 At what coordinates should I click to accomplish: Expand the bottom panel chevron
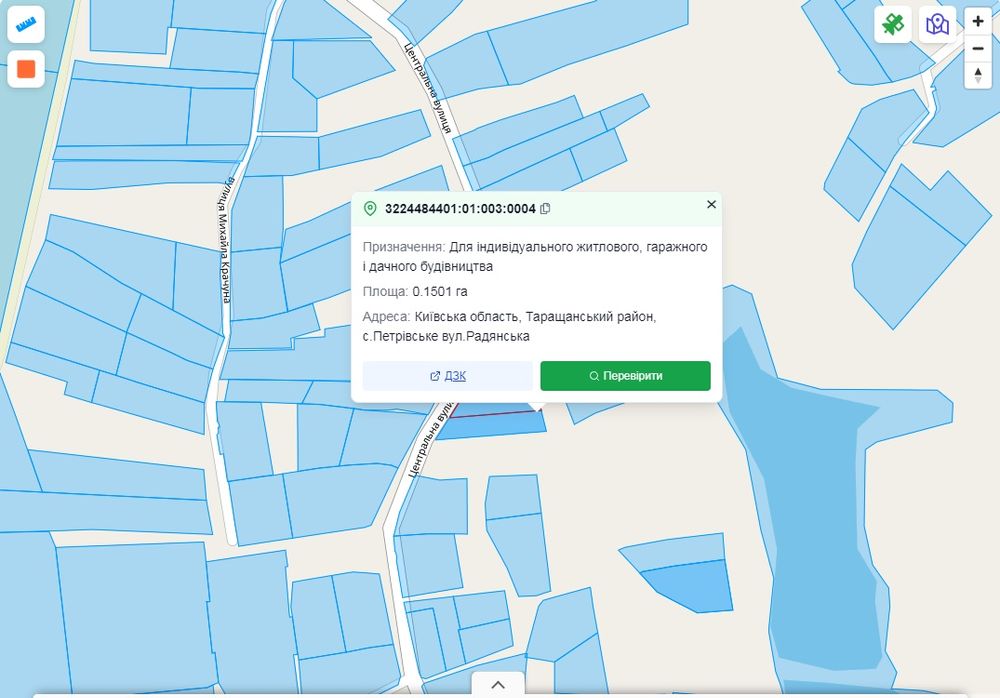(x=498, y=685)
